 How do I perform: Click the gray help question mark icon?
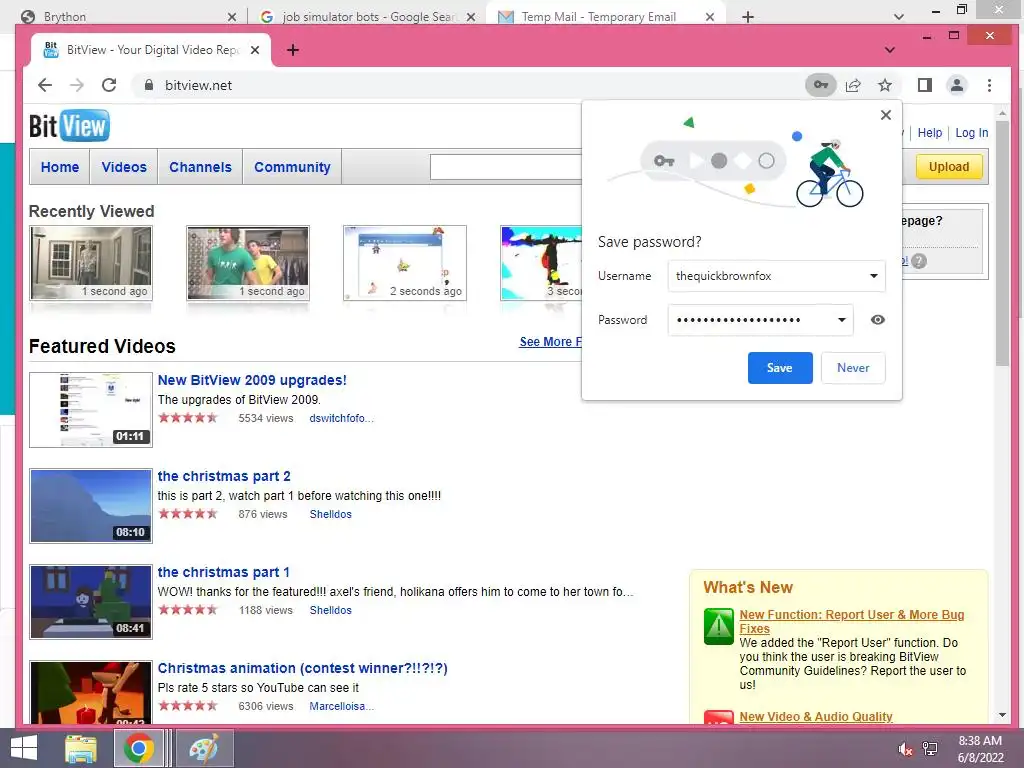coord(919,261)
